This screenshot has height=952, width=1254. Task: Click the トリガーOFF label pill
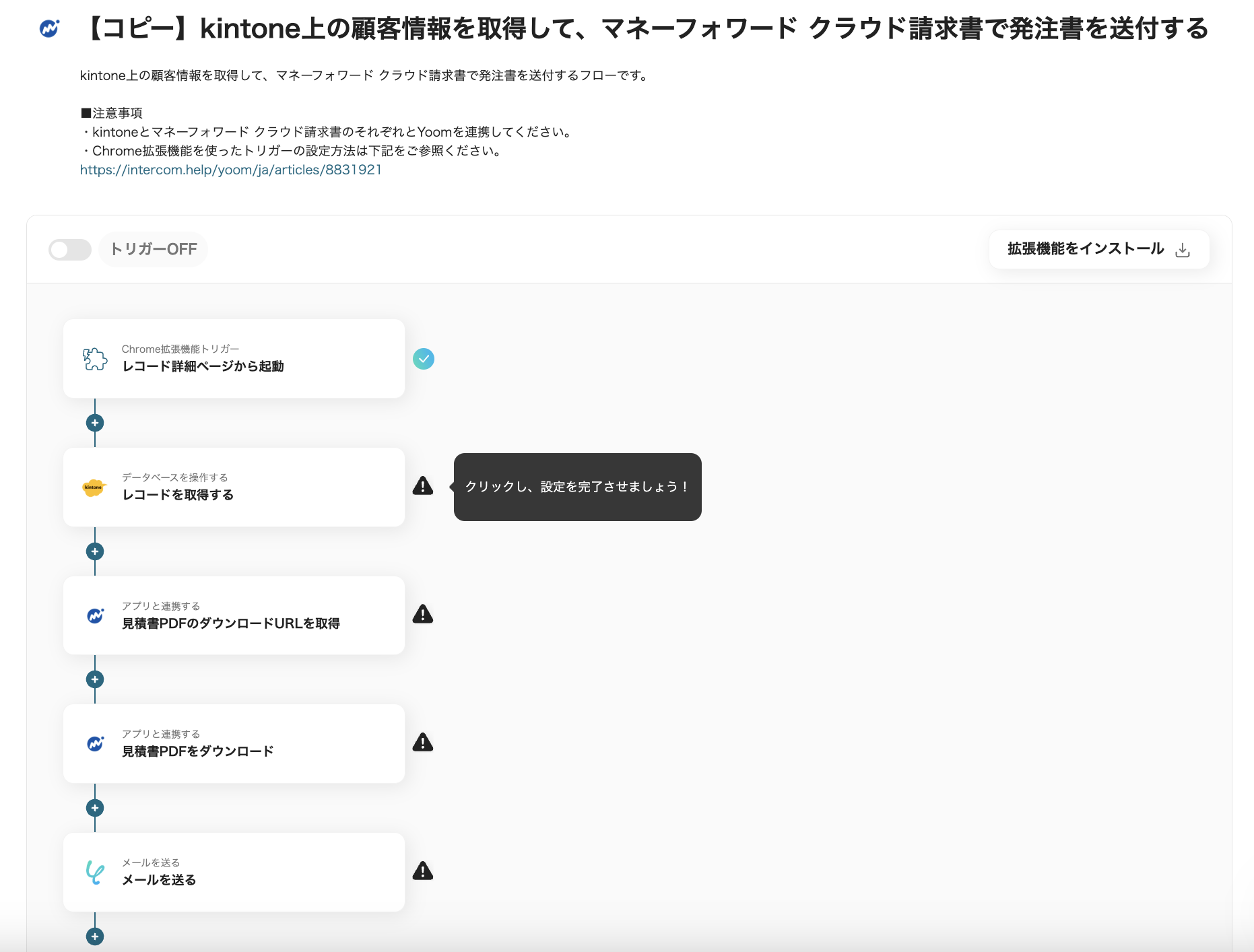[x=154, y=250]
